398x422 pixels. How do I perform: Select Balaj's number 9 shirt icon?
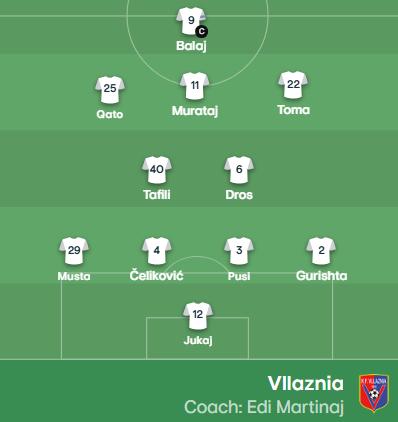click(x=191, y=21)
